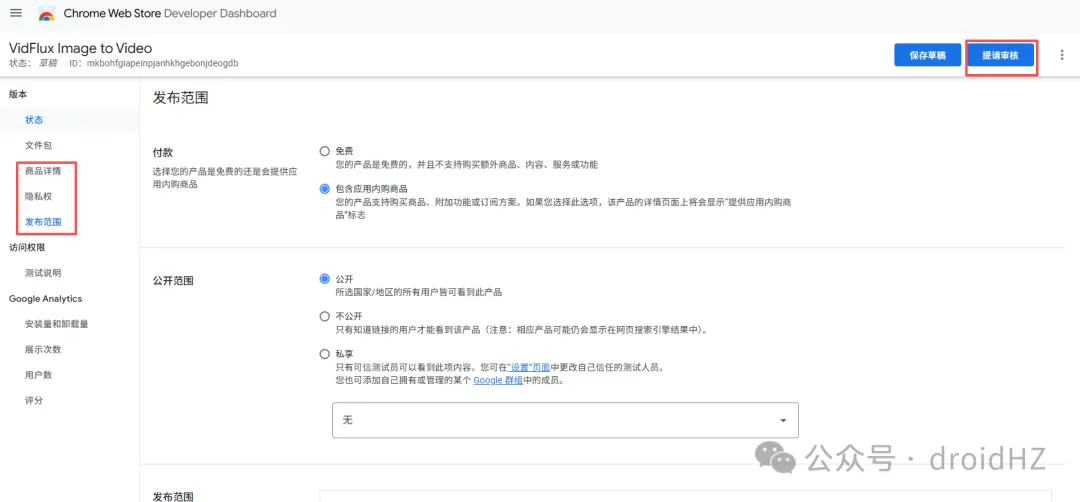This screenshot has height=502, width=1080.
Task: Click the Chrome Web Store Developer Dashboard title
Action: (170, 13)
